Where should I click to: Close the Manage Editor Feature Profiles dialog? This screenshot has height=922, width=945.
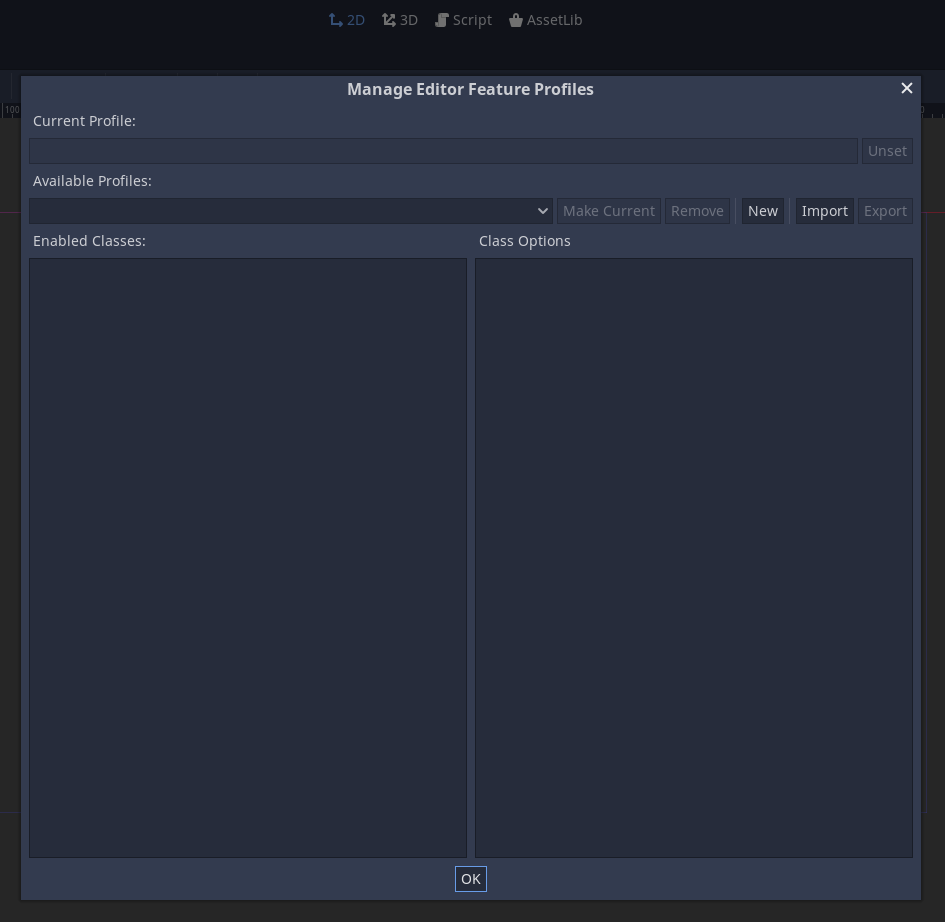pyautogui.click(x=906, y=88)
